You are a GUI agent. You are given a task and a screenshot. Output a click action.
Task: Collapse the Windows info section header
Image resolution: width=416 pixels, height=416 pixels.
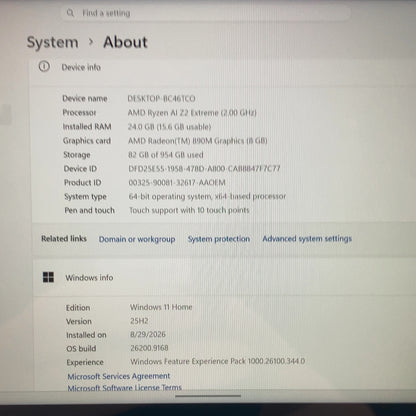[224, 278]
